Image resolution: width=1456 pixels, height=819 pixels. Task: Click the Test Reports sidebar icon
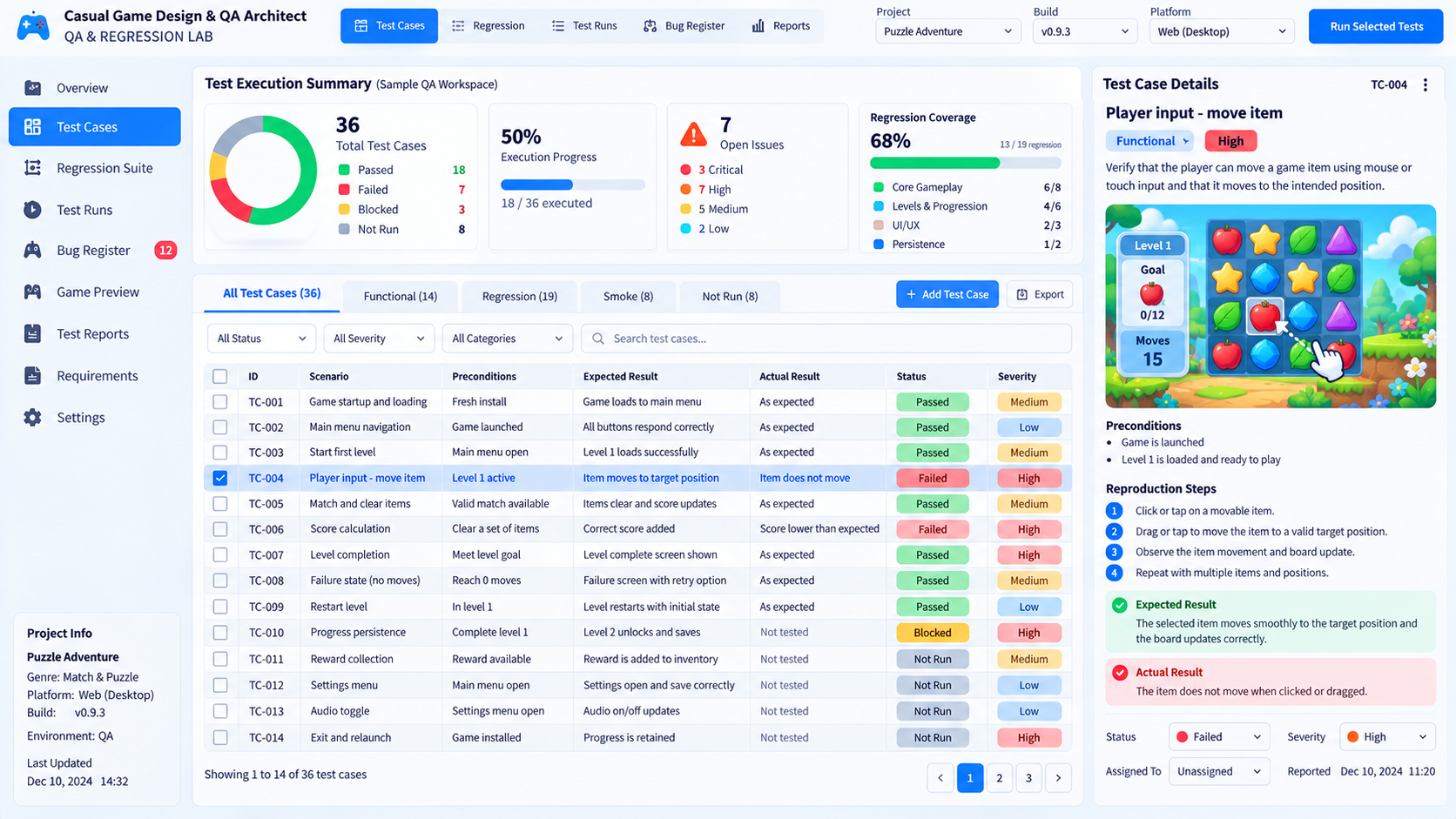(x=33, y=334)
